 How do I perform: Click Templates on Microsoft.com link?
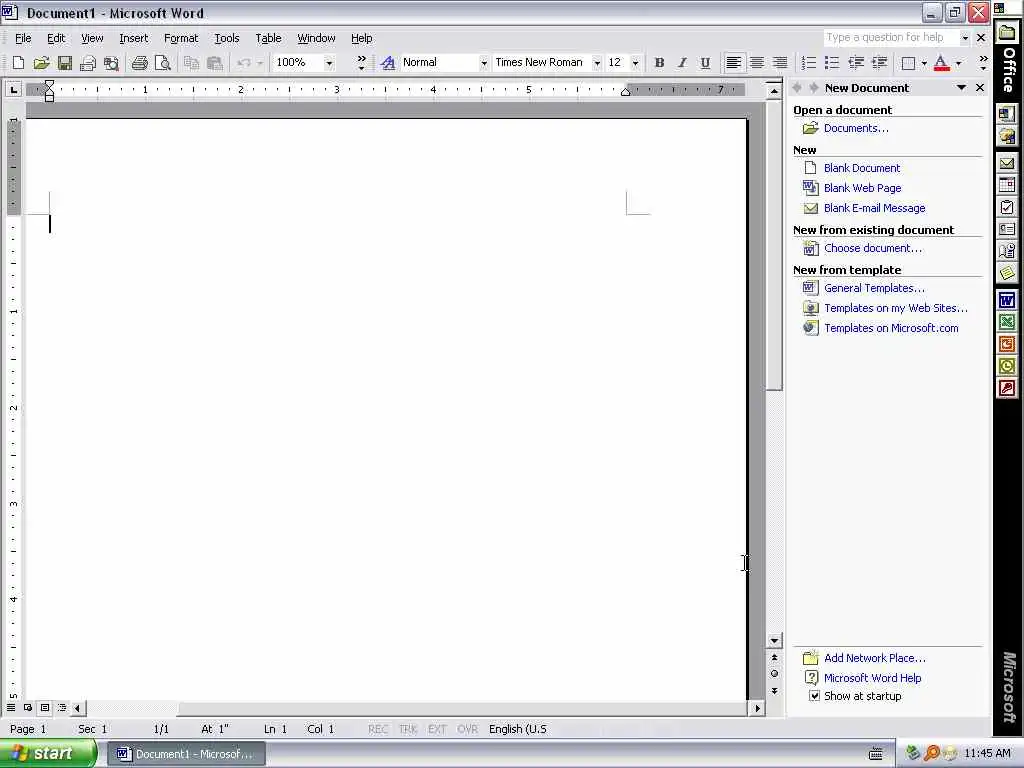coord(891,328)
